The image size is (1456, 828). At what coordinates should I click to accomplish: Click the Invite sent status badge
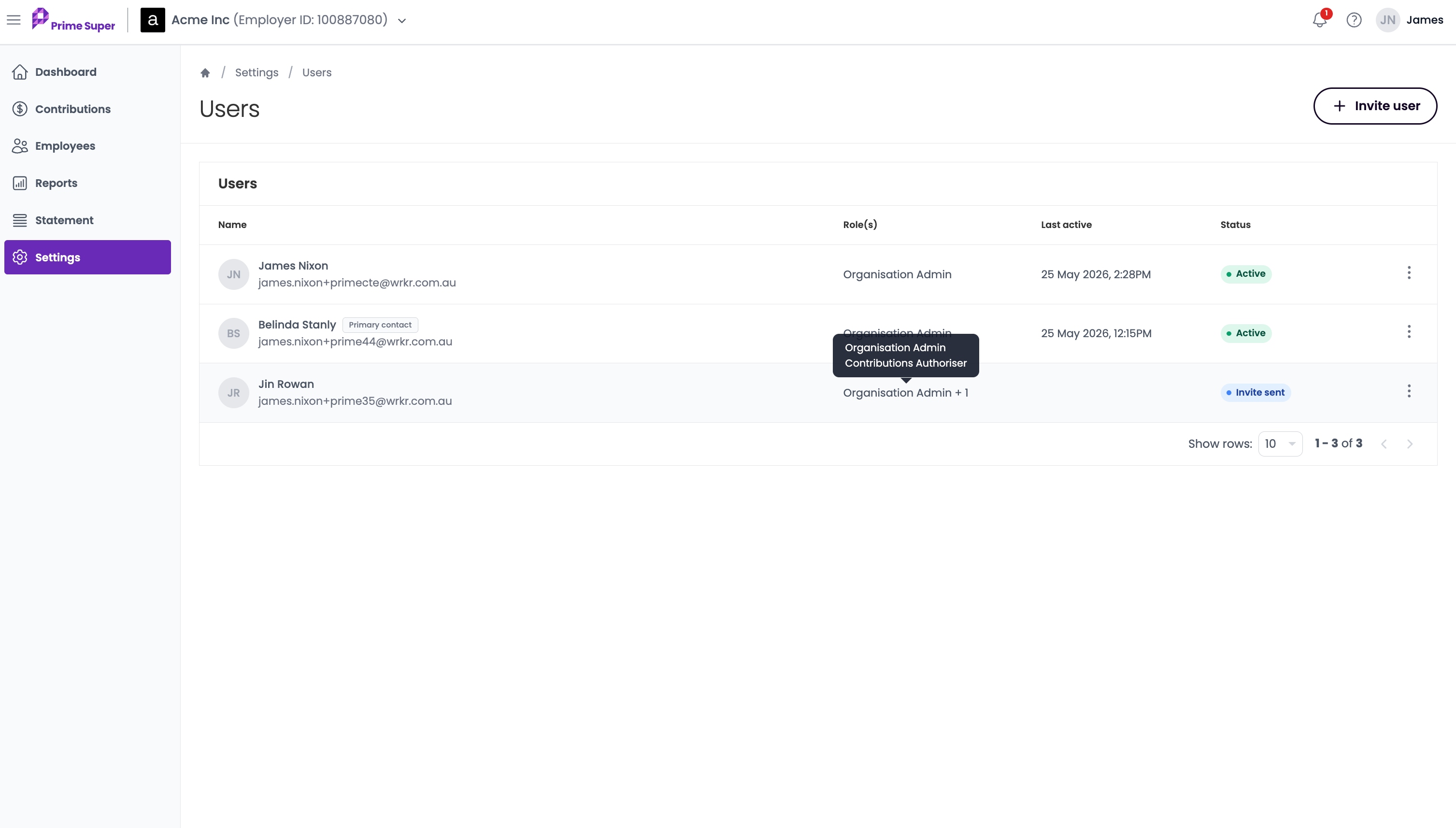pos(1256,392)
